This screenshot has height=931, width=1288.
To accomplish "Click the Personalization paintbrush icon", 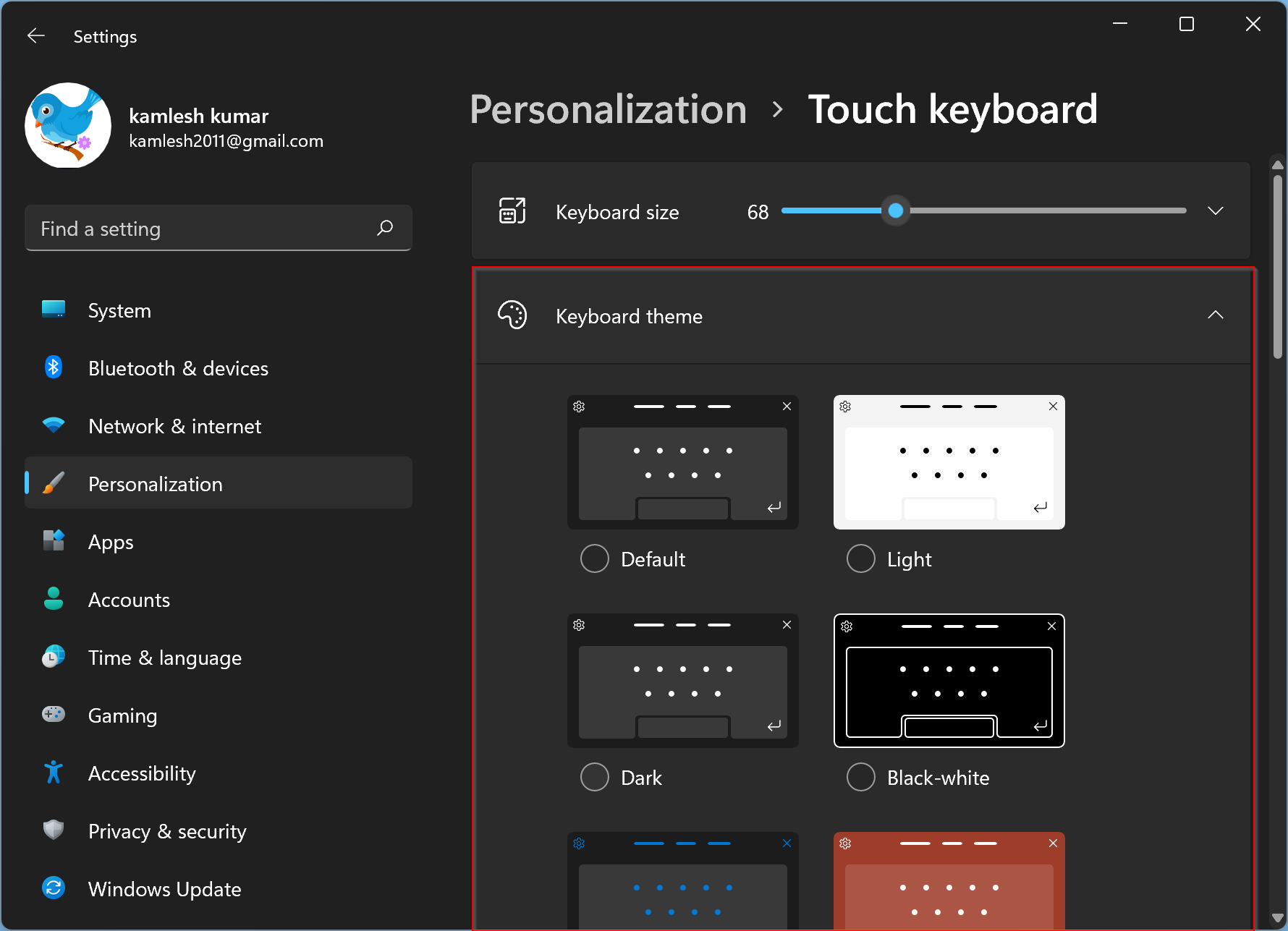I will pos(54,483).
